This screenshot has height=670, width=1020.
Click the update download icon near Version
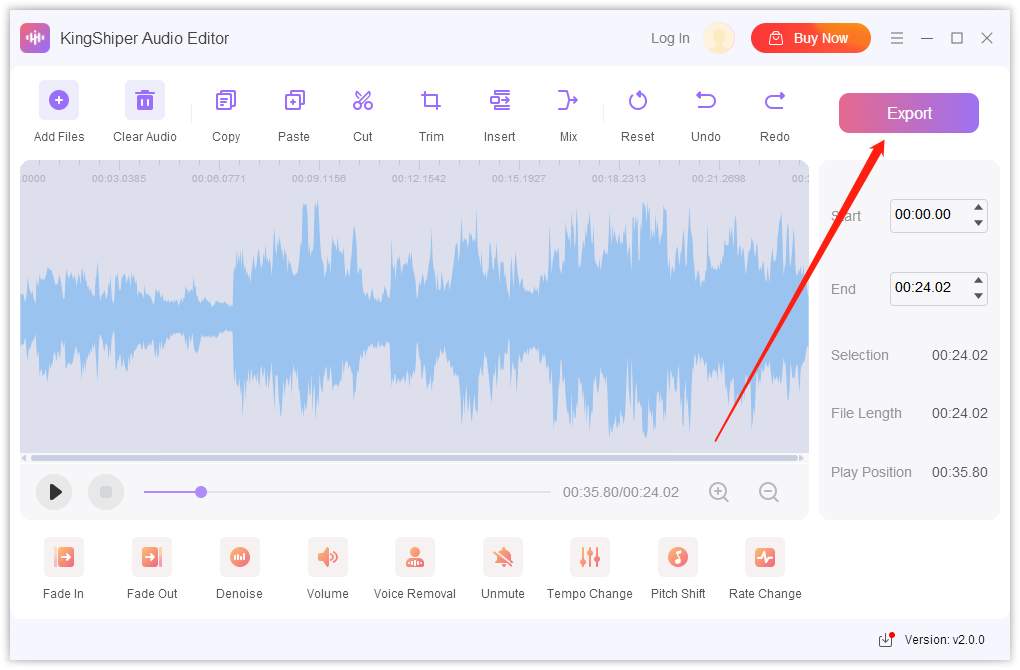click(x=886, y=639)
